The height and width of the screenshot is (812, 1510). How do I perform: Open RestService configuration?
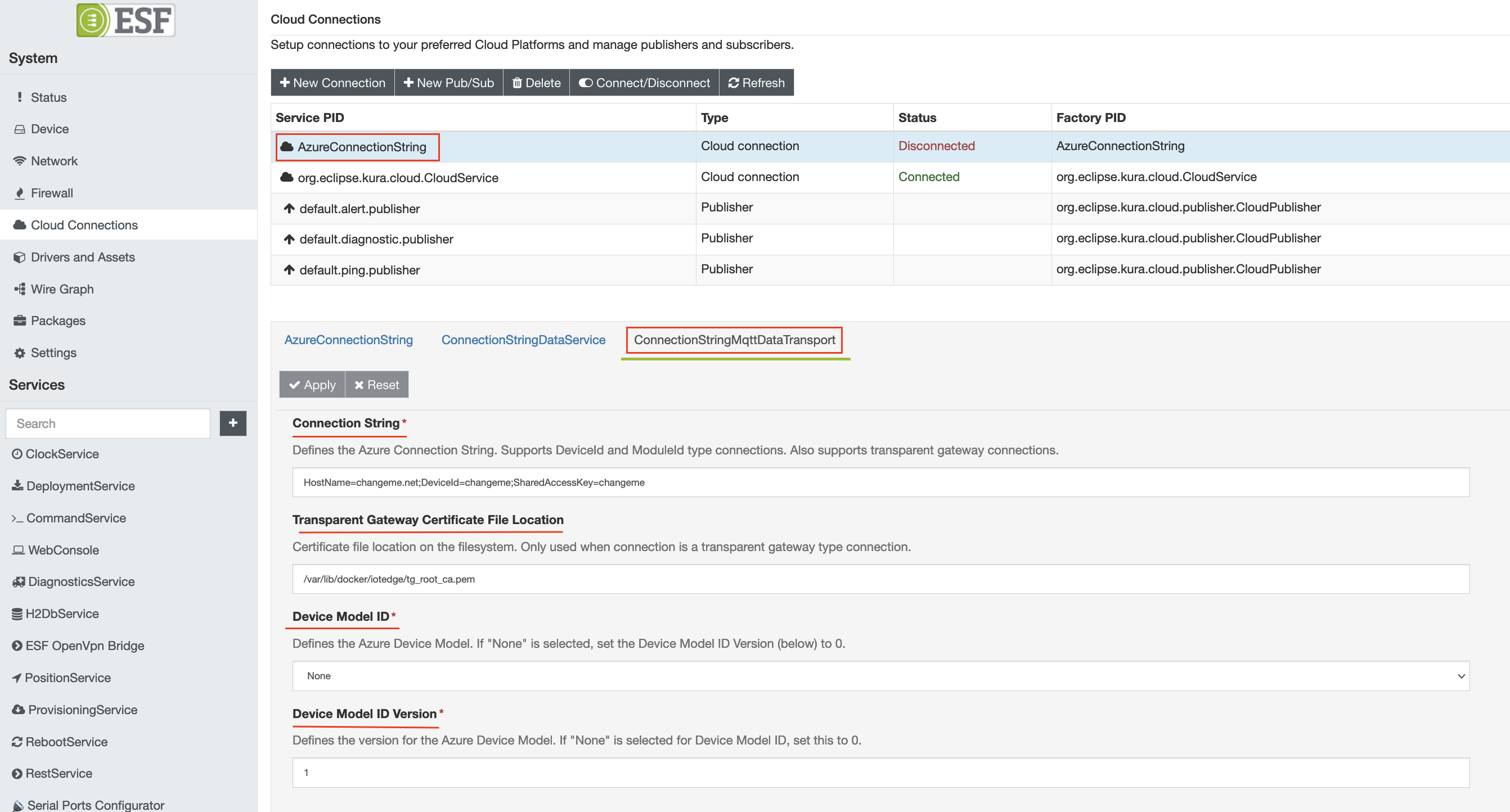59,773
